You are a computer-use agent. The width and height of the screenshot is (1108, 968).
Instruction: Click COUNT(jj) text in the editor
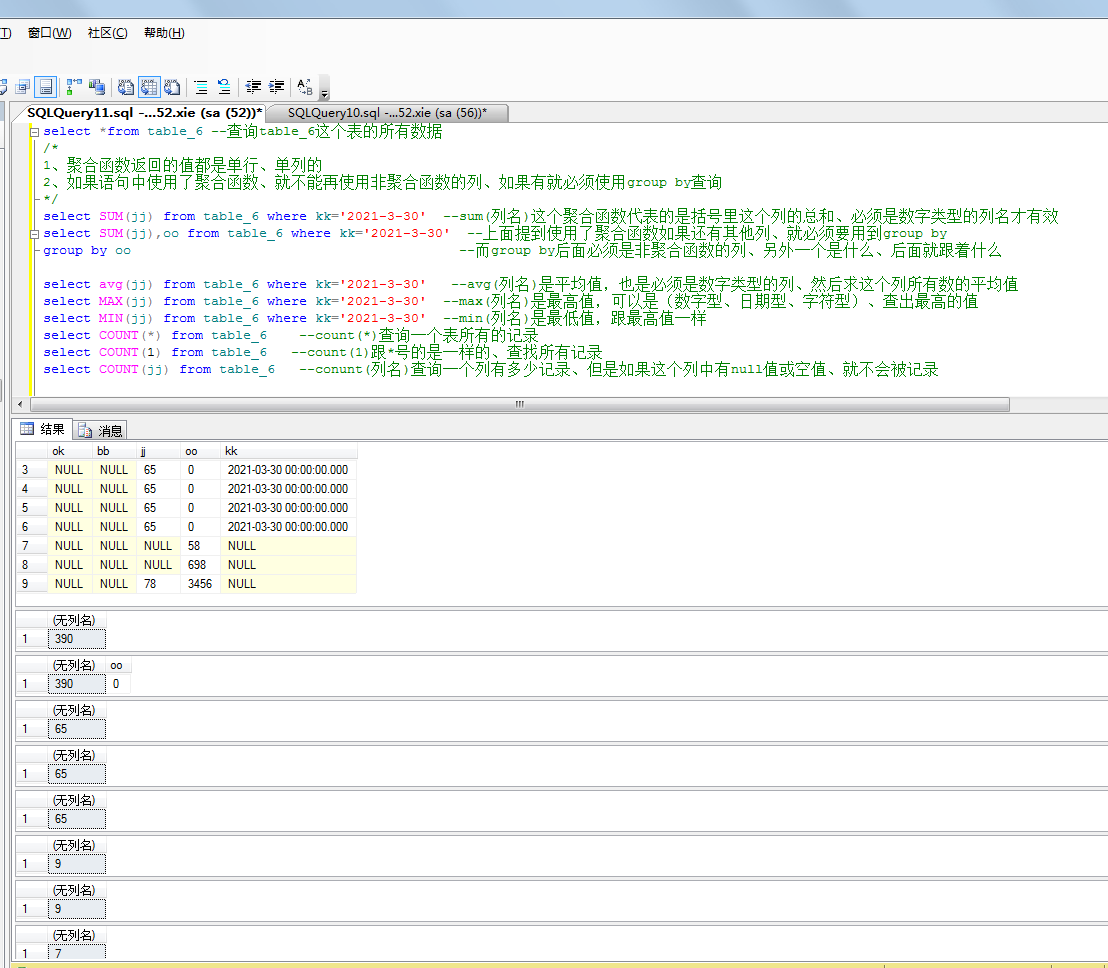coord(134,369)
